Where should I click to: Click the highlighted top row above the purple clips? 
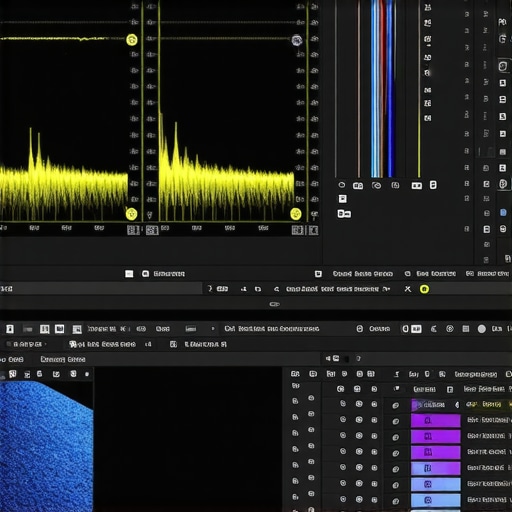pos(461,405)
